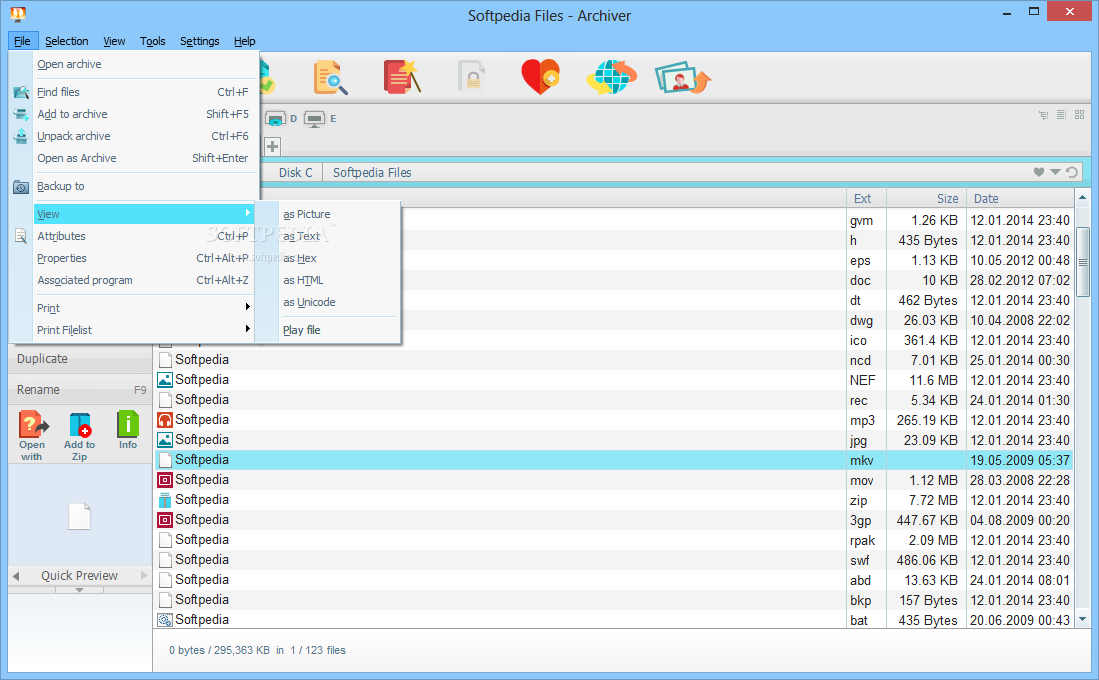Click the red heart add-favorite toolbar icon
The width and height of the screenshot is (1099, 680).
540,76
